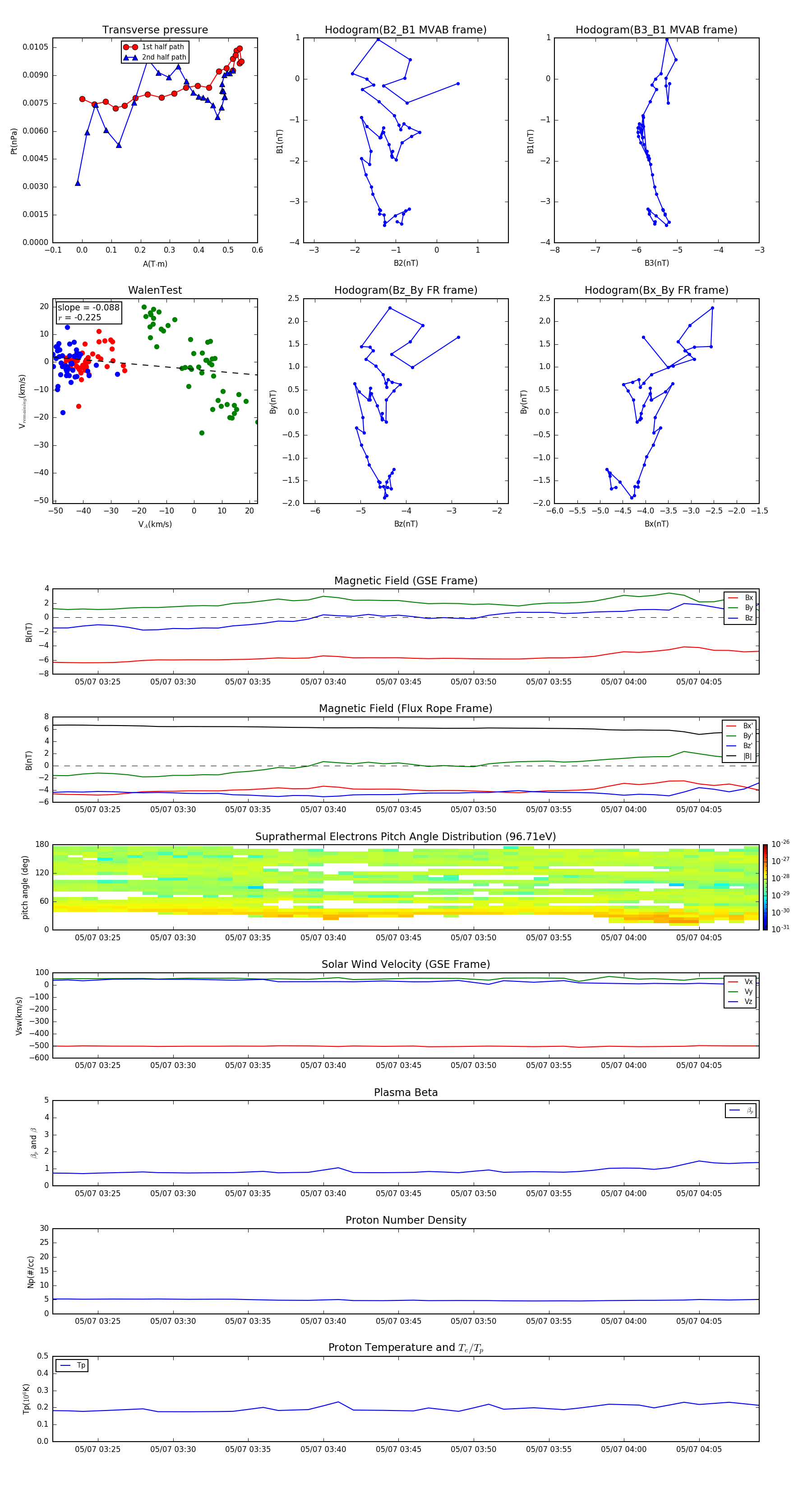Image resolution: width=812 pixels, height=1489 pixels.
Task: Click the pitch angle color scale bar
Action: coord(765,887)
